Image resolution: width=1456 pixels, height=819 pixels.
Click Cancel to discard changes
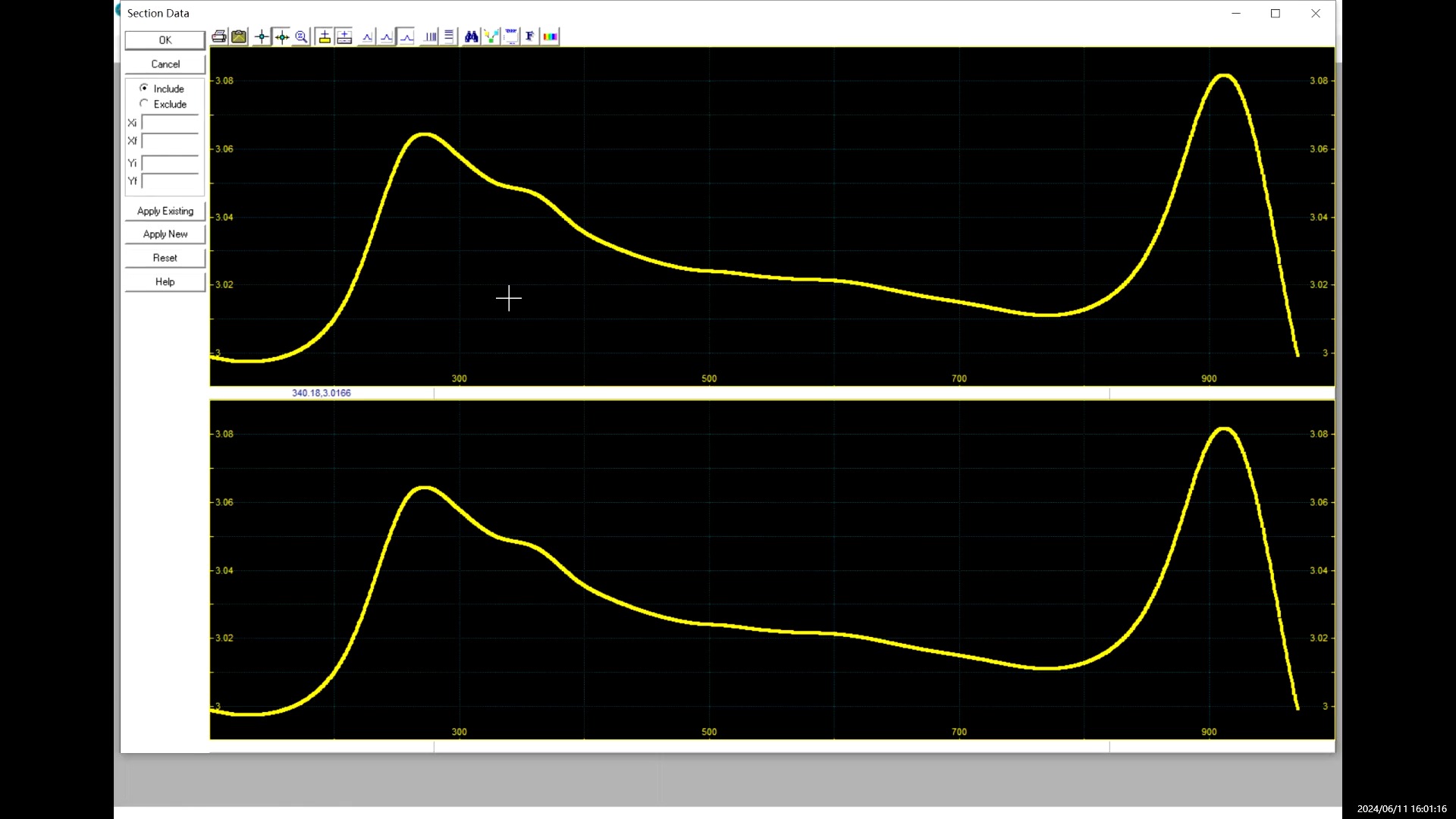[164, 63]
